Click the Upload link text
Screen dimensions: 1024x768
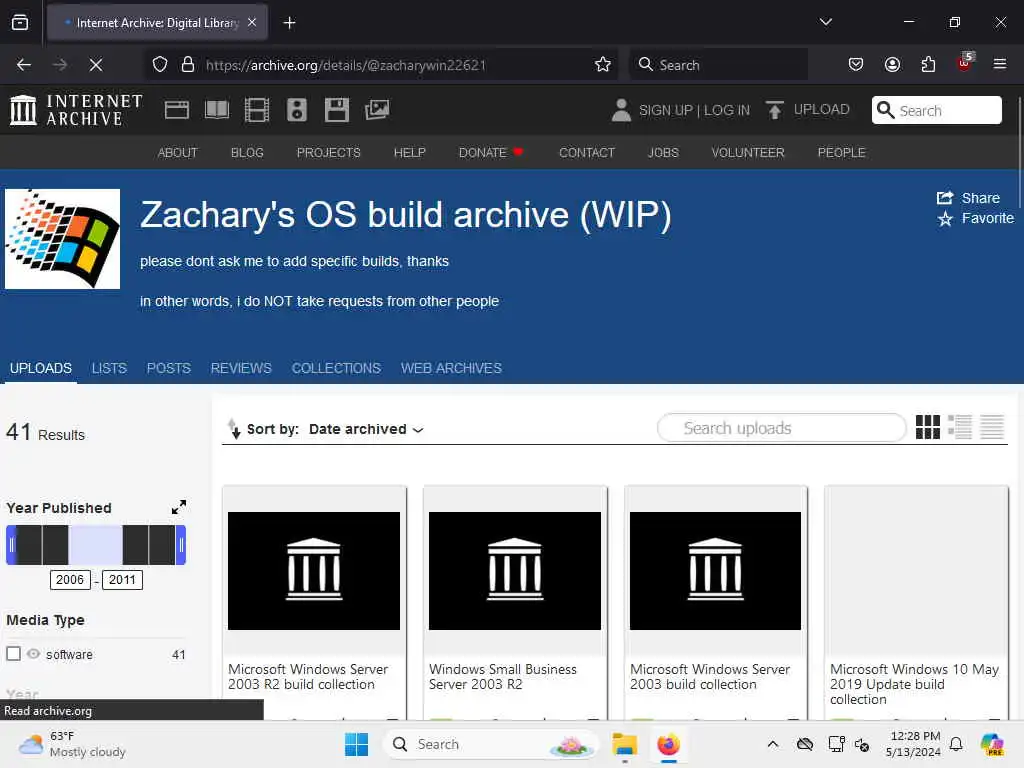click(821, 109)
